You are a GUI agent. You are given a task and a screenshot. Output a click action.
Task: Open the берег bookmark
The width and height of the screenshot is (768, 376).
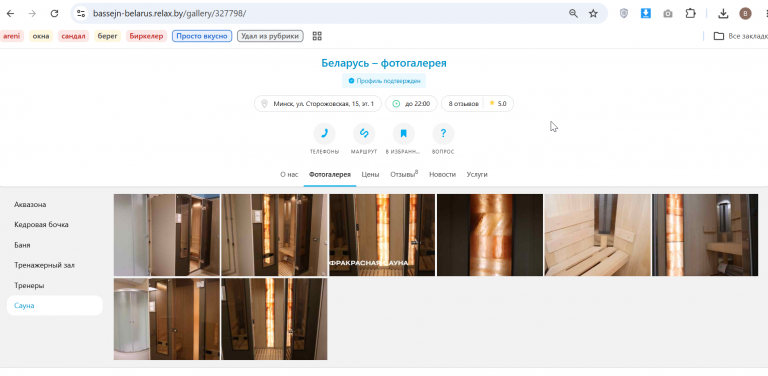pos(107,36)
